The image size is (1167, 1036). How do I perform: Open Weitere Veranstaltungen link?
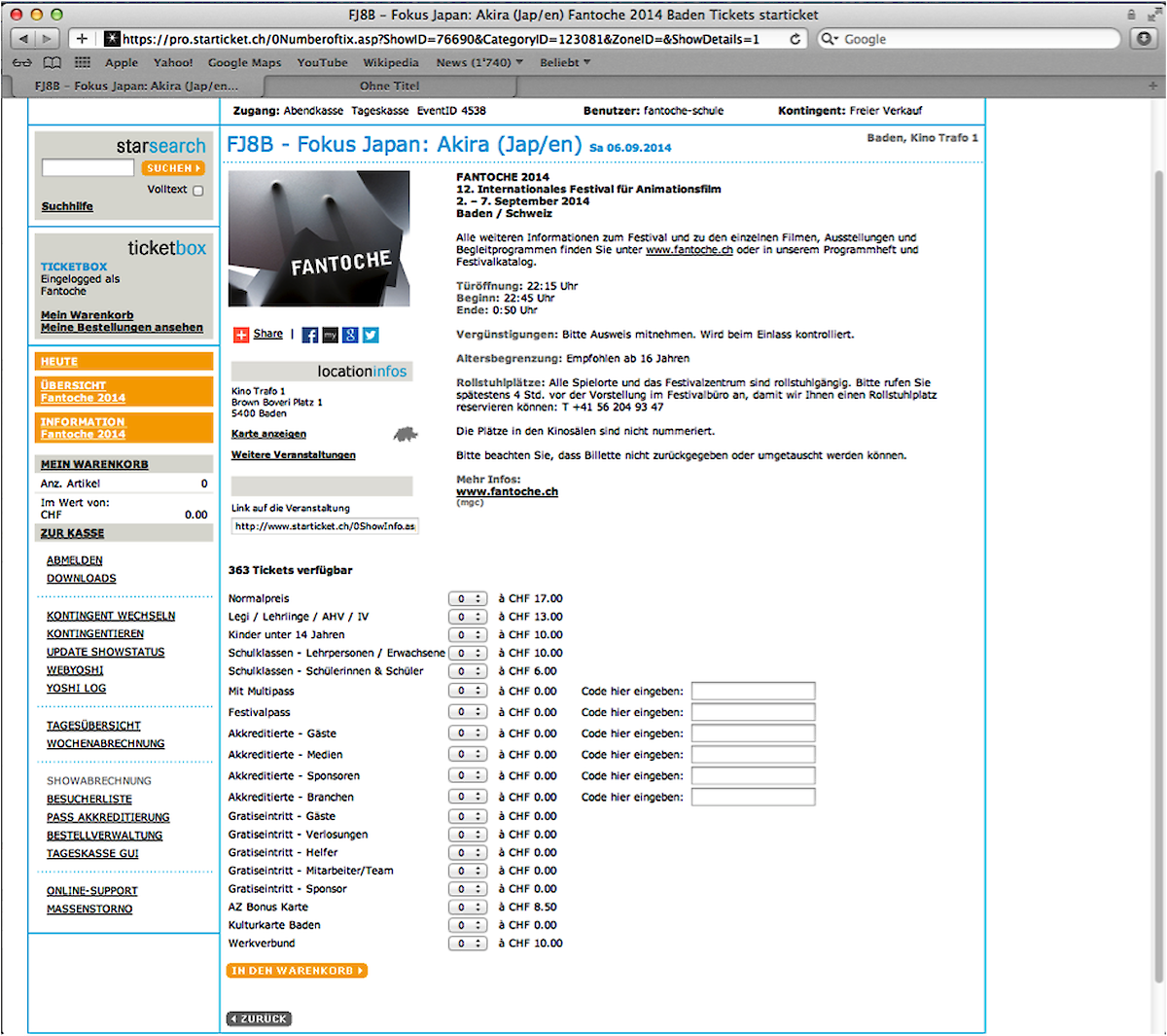294,455
